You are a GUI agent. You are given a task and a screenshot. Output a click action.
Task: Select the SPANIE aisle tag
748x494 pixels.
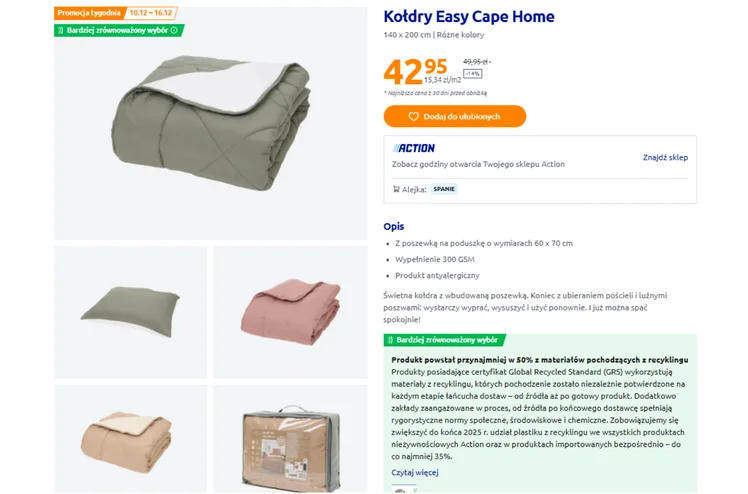pos(444,188)
